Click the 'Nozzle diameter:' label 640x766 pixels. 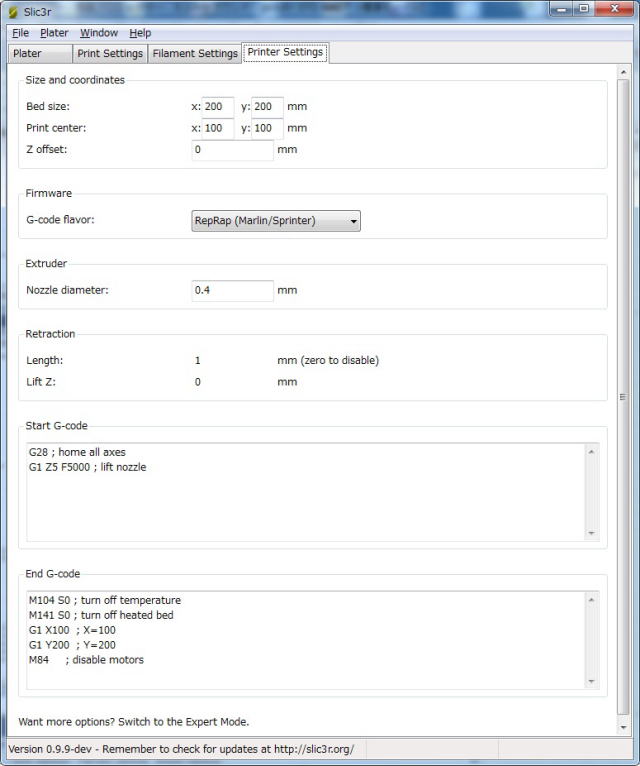(67, 290)
